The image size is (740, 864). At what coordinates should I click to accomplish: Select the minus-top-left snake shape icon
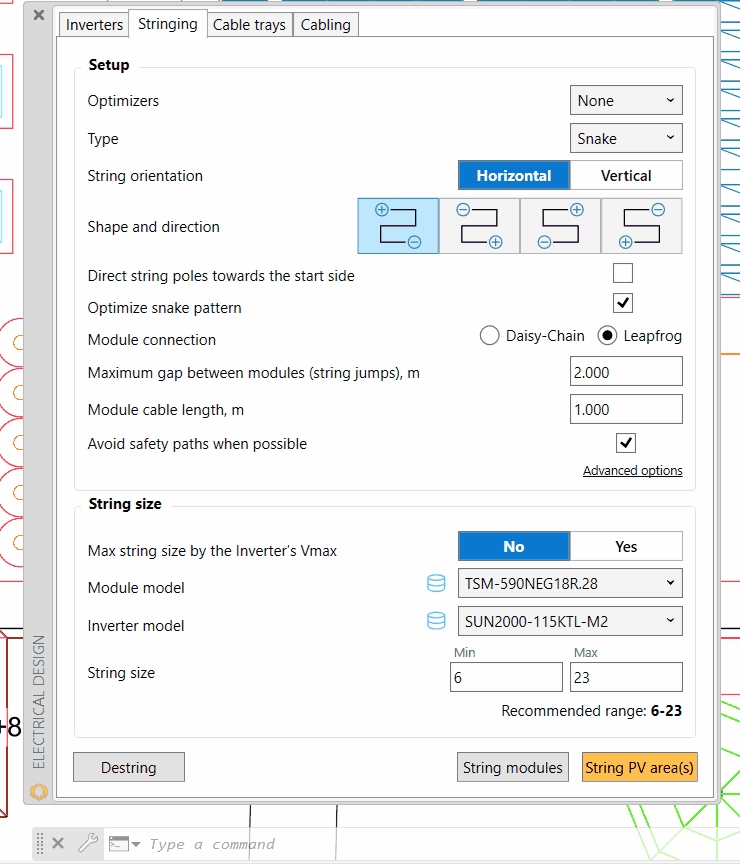pyautogui.click(x=479, y=226)
